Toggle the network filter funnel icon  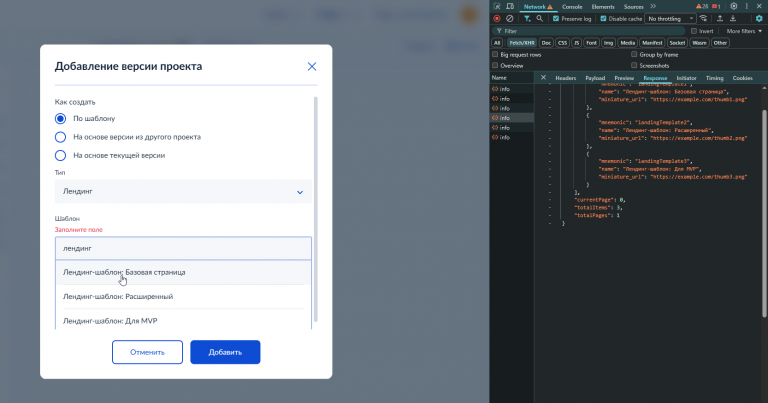[527, 19]
